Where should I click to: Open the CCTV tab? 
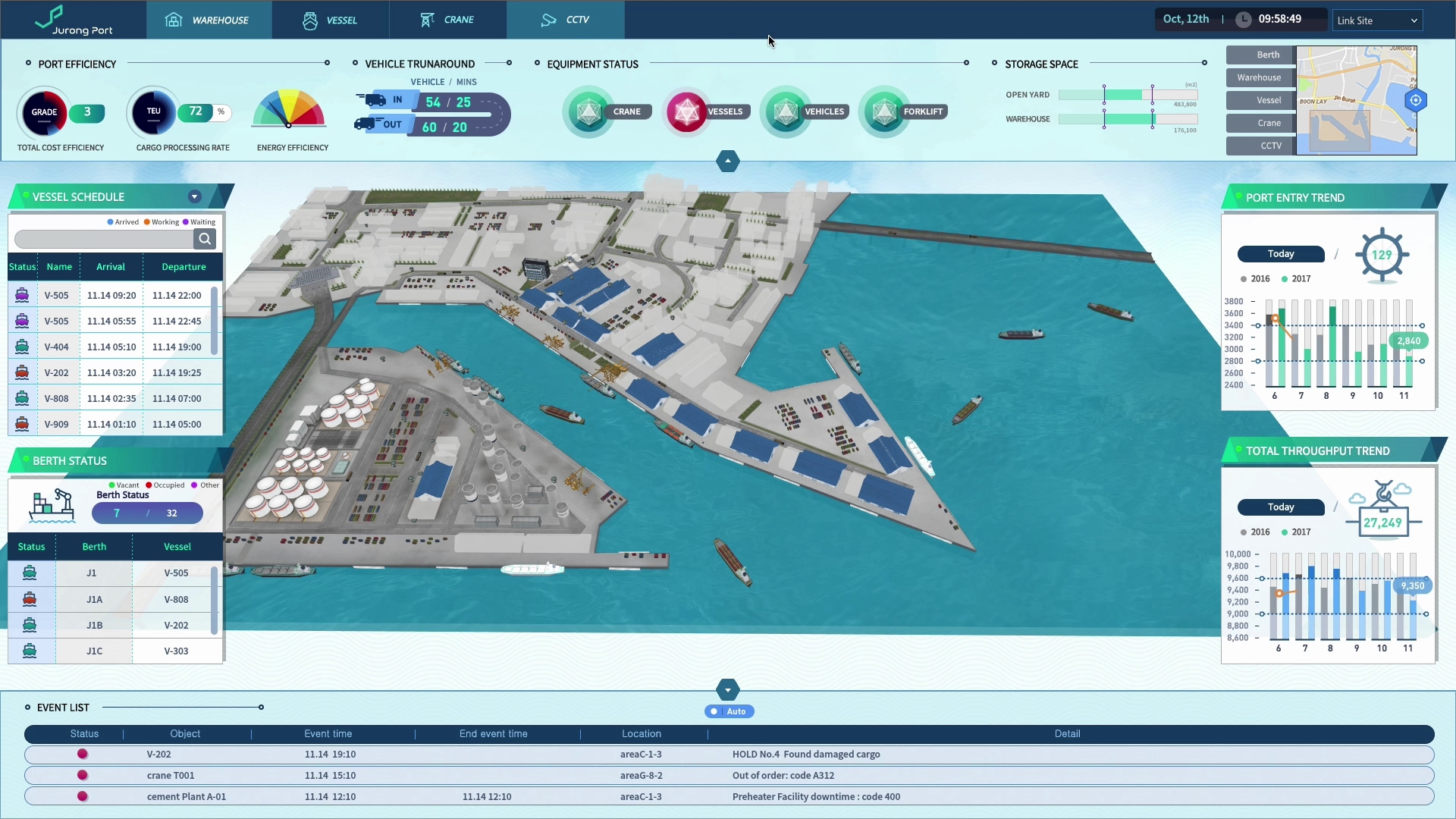566,20
